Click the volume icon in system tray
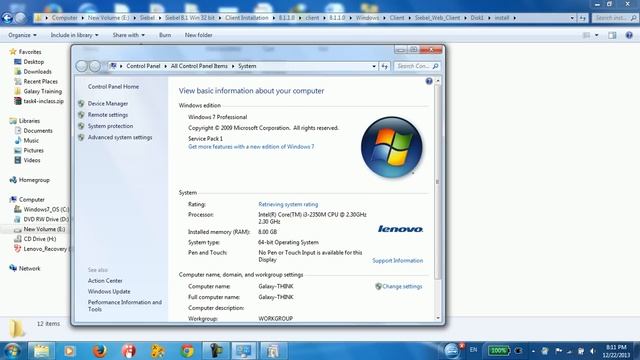Viewport: 640px width, 360px height. pos(592,351)
